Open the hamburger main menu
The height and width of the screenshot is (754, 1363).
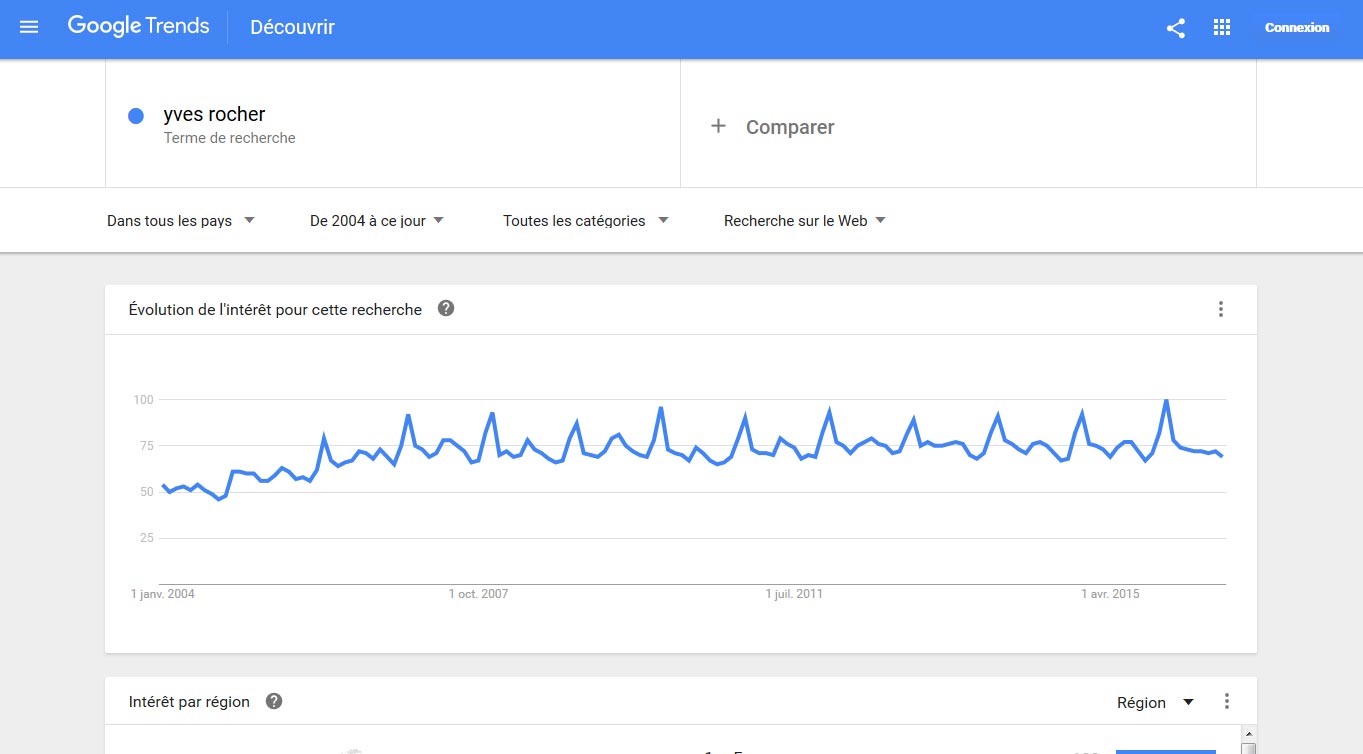(x=29, y=28)
